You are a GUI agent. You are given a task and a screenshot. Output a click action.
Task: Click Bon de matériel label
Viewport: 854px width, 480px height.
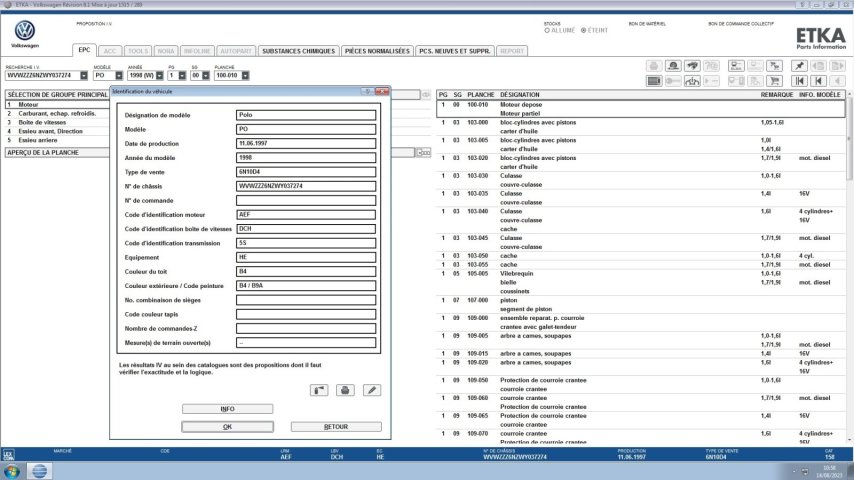[x=647, y=24]
